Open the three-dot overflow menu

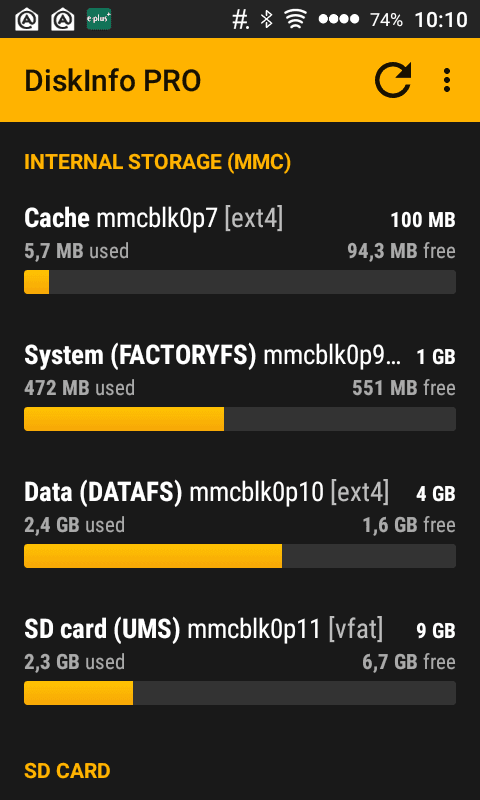[x=447, y=80]
